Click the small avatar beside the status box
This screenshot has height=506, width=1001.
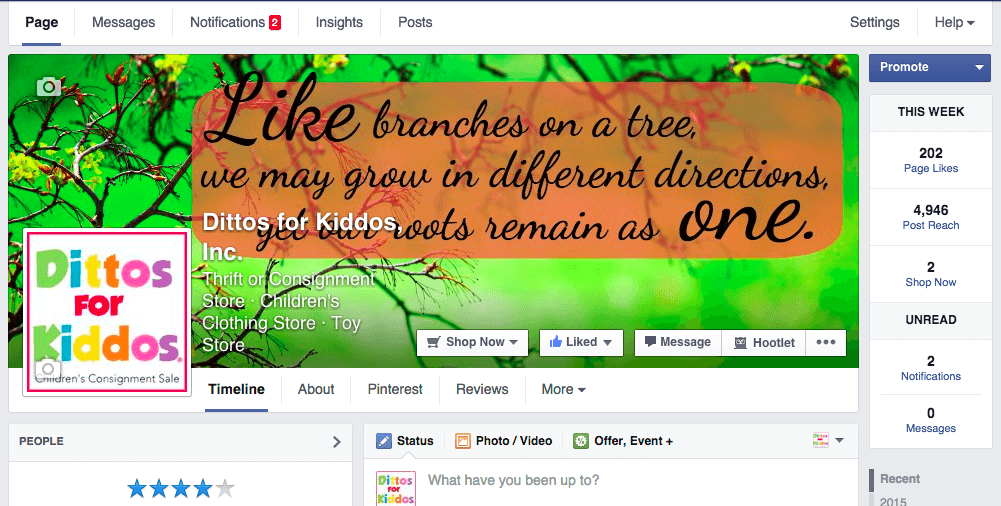pyautogui.click(x=396, y=489)
